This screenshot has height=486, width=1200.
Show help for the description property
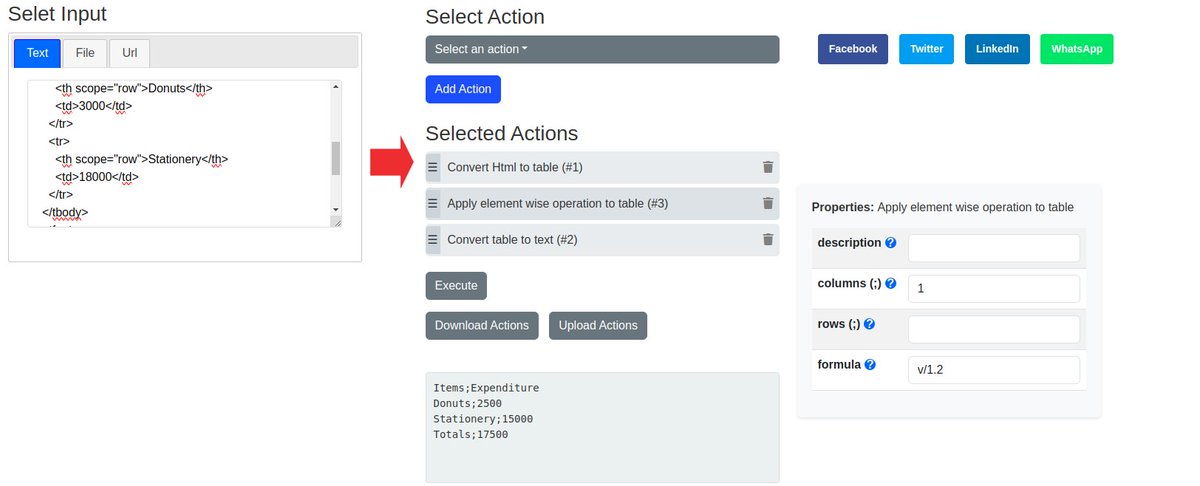pos(891,243)
